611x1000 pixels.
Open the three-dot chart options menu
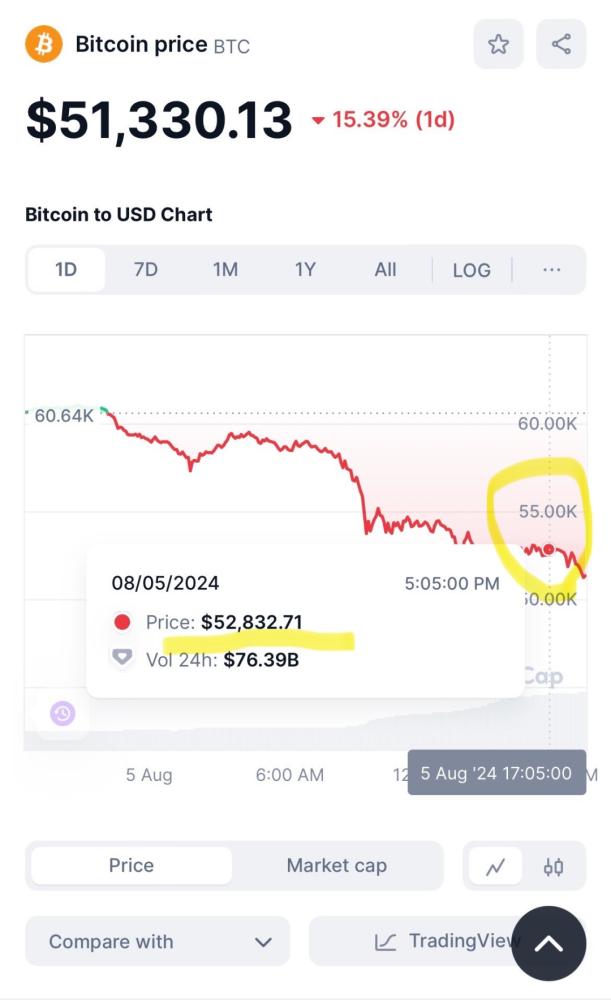click(552, 270)
